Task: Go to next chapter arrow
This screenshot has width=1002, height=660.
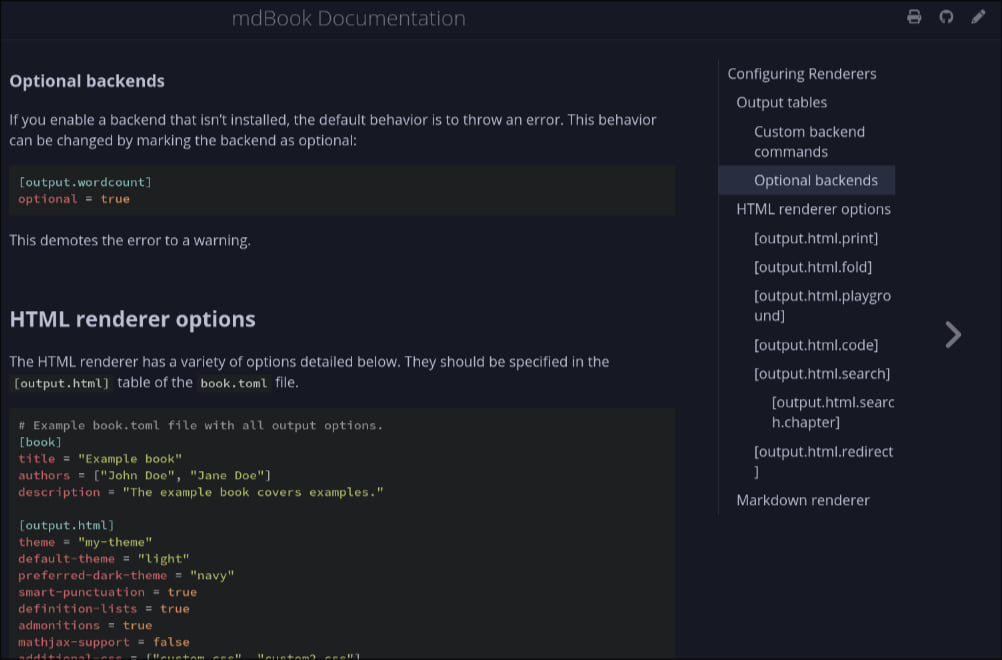Action: click(x=953, y=335)
